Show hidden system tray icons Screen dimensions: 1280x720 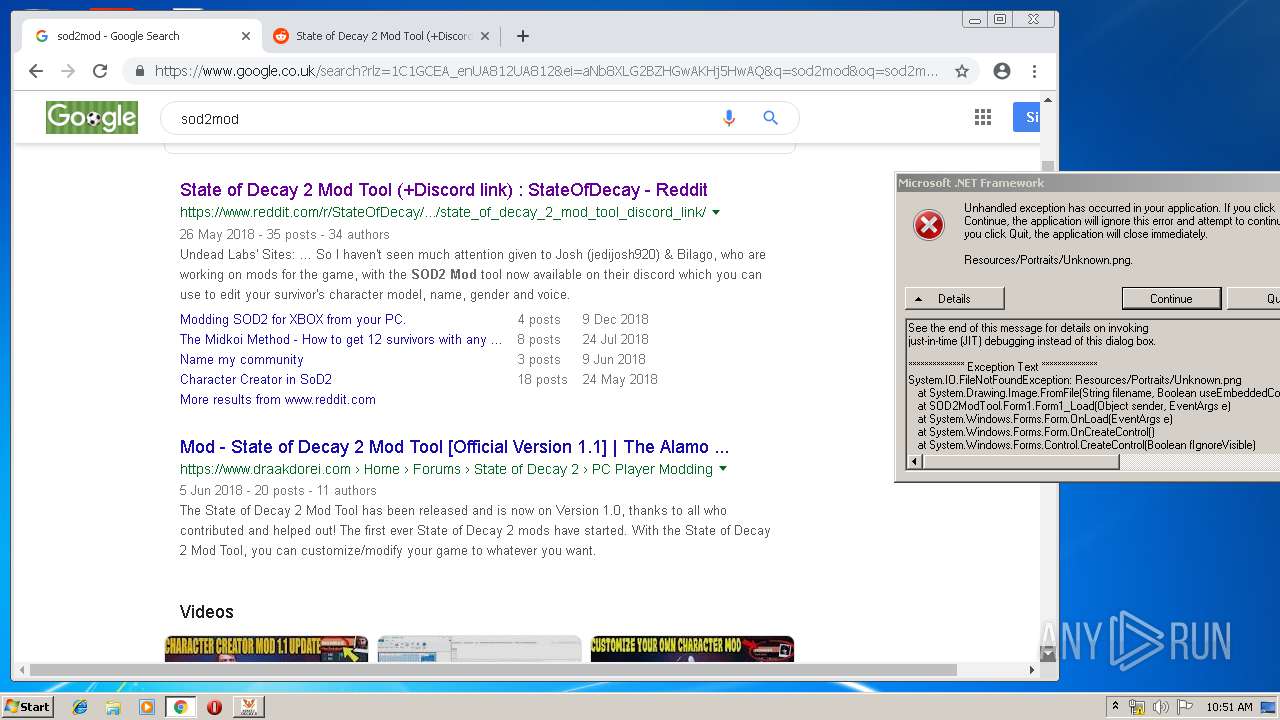tap(1116, 707)
